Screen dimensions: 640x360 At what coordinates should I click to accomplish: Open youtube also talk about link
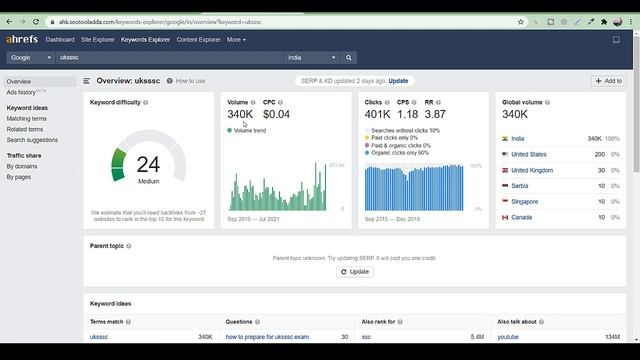click(x=508, y=337)
